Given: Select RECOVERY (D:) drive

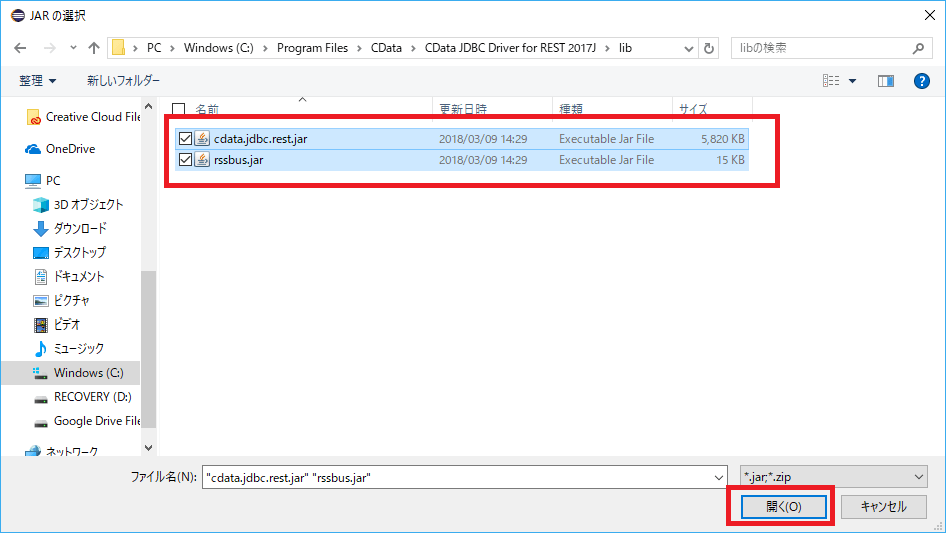Looking at the screenshot, I should [x=82, y=397].
